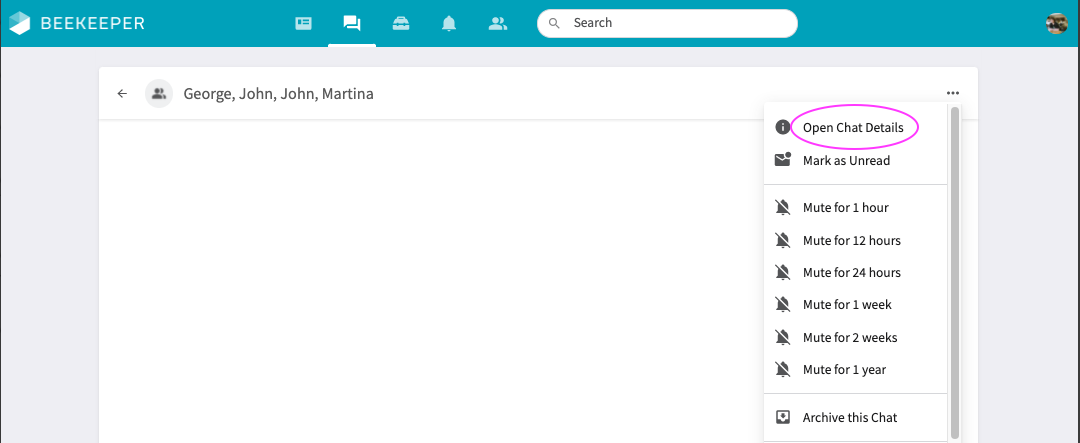The image size is (1080, 443).
Task: Click the bell-off icon next to 1 week
Action: [782, 305]
